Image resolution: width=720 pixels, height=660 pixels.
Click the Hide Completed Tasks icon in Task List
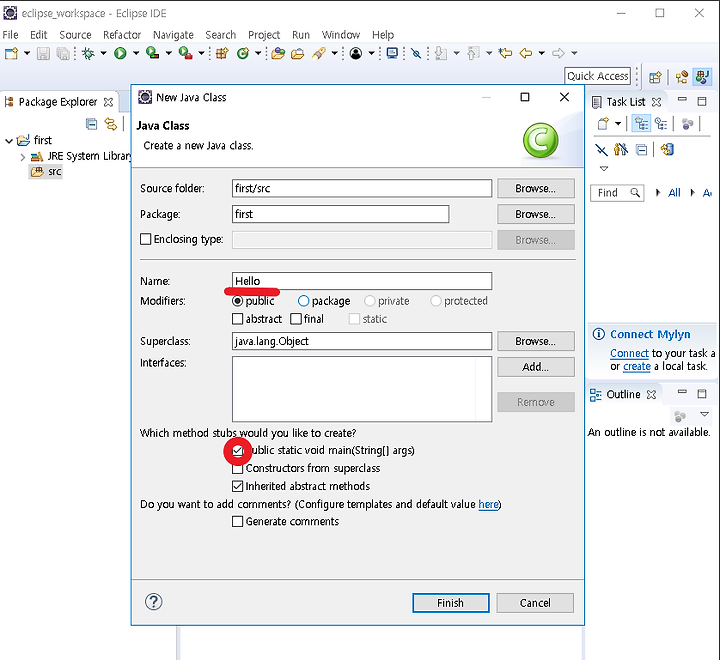click(x=601, y=150)
